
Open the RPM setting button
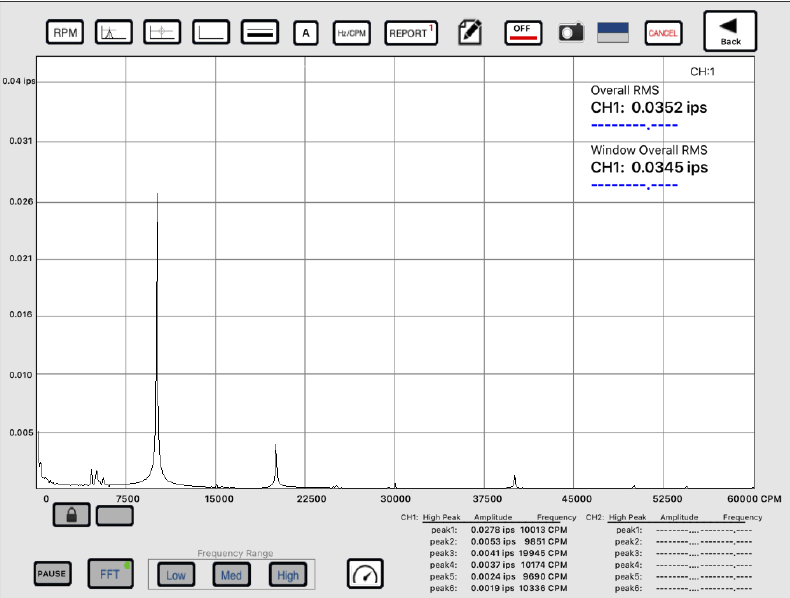point(65,33)
